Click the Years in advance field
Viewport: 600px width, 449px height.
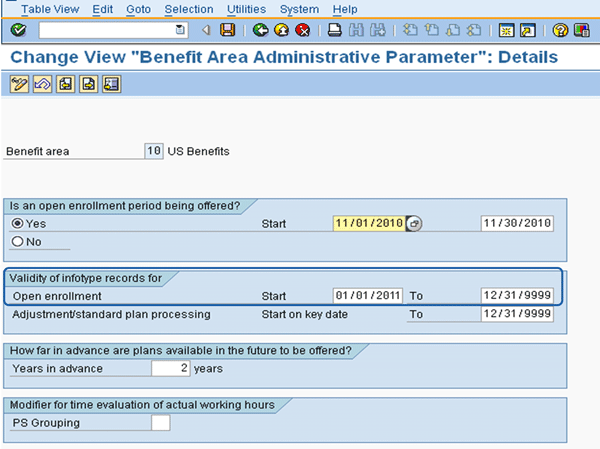(x=170, y=368)
